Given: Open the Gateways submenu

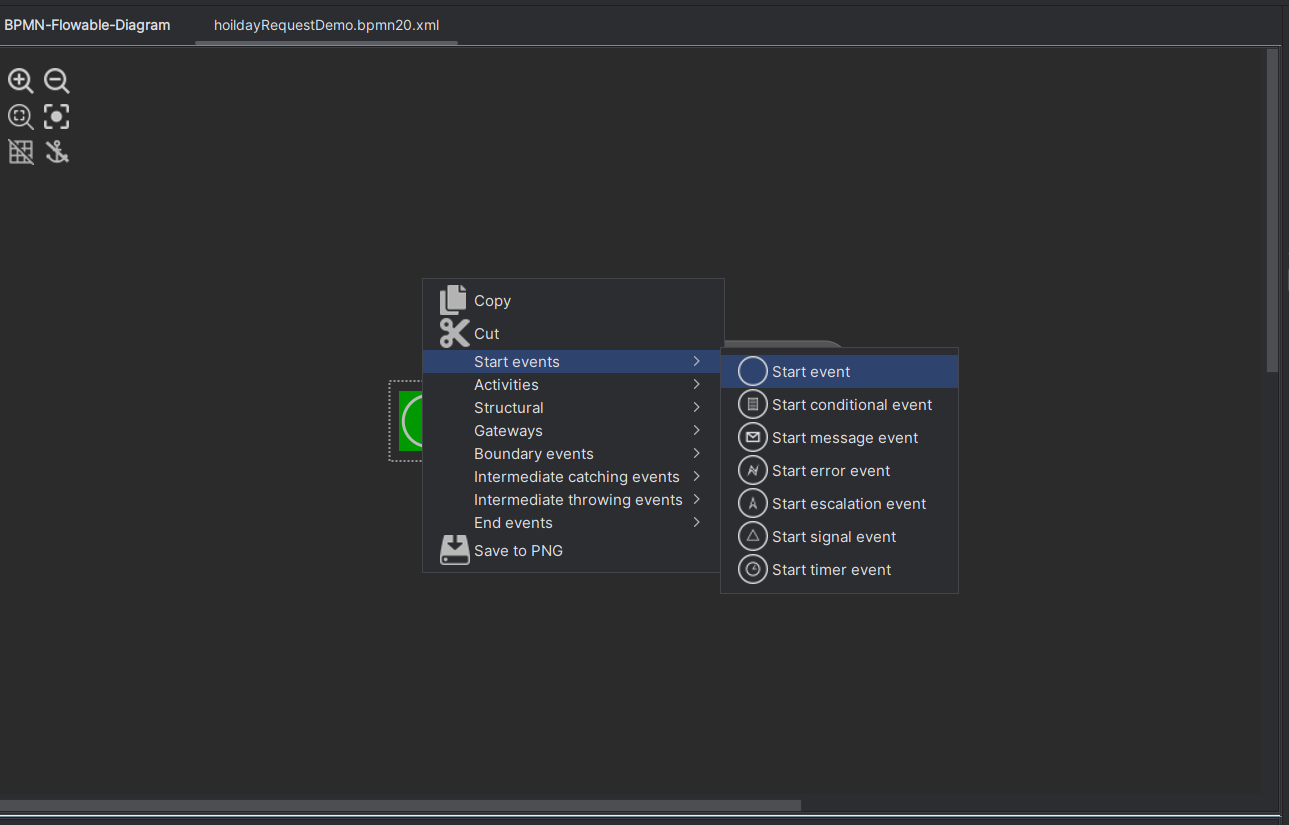Looking at the screenshot, I should [x=573, y=431].
